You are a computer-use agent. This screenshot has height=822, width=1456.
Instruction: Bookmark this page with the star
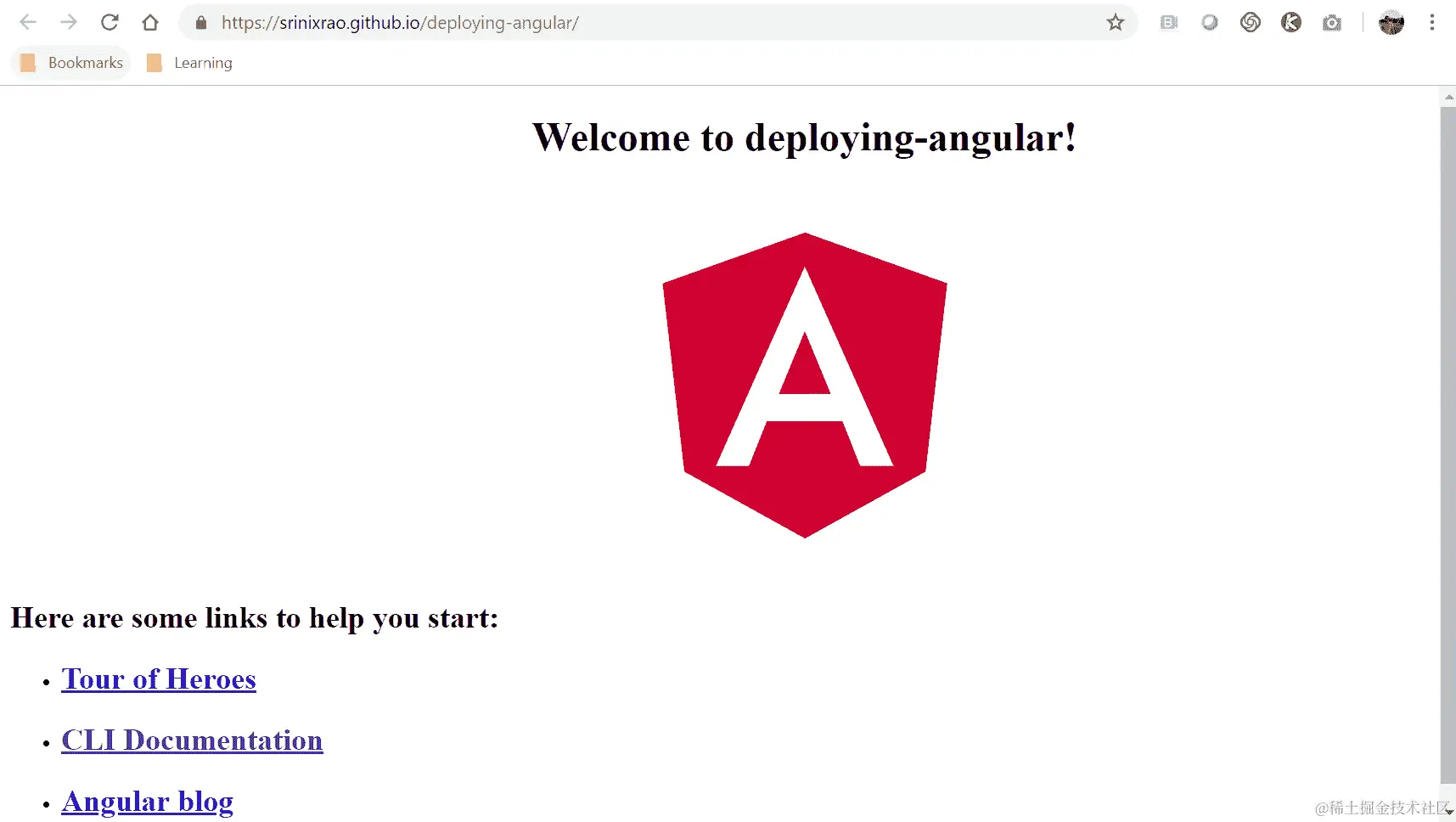coord(1116,23)
